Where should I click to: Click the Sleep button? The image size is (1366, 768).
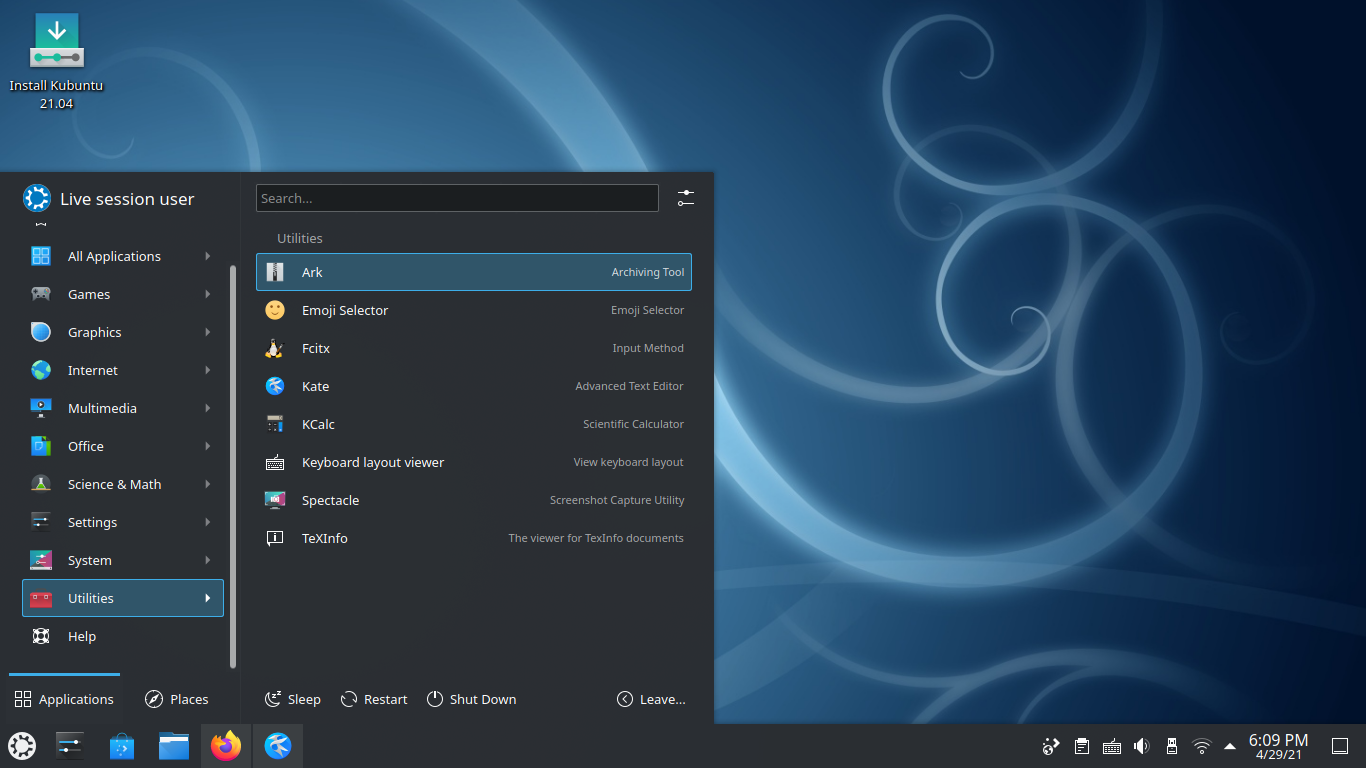[x=293, y=699]
